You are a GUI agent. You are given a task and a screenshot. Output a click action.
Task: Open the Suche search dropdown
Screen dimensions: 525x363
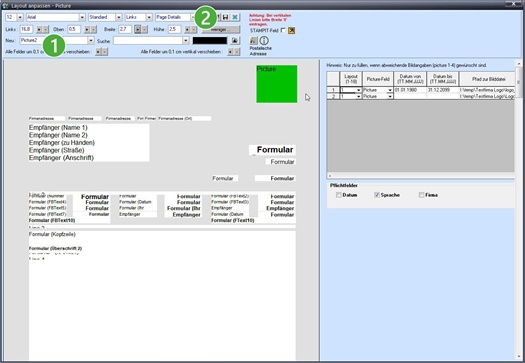pyautogui.click(x=186, y=41)
